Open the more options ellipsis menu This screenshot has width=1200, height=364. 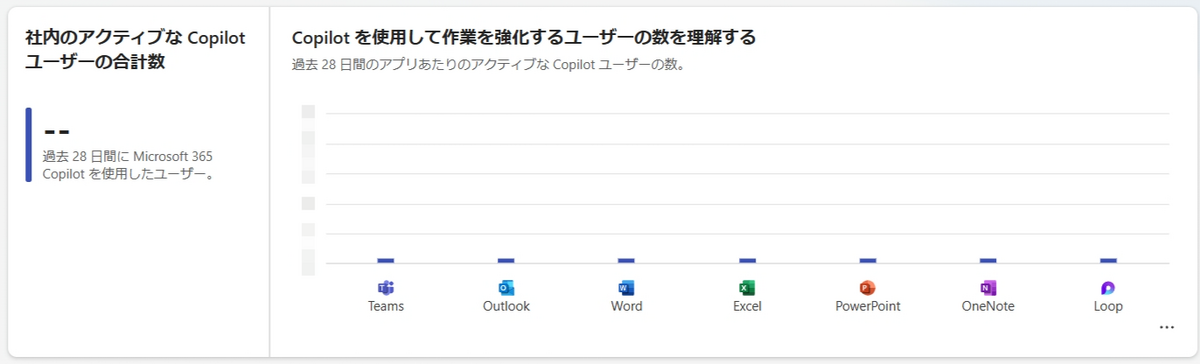coord(1166,327)
